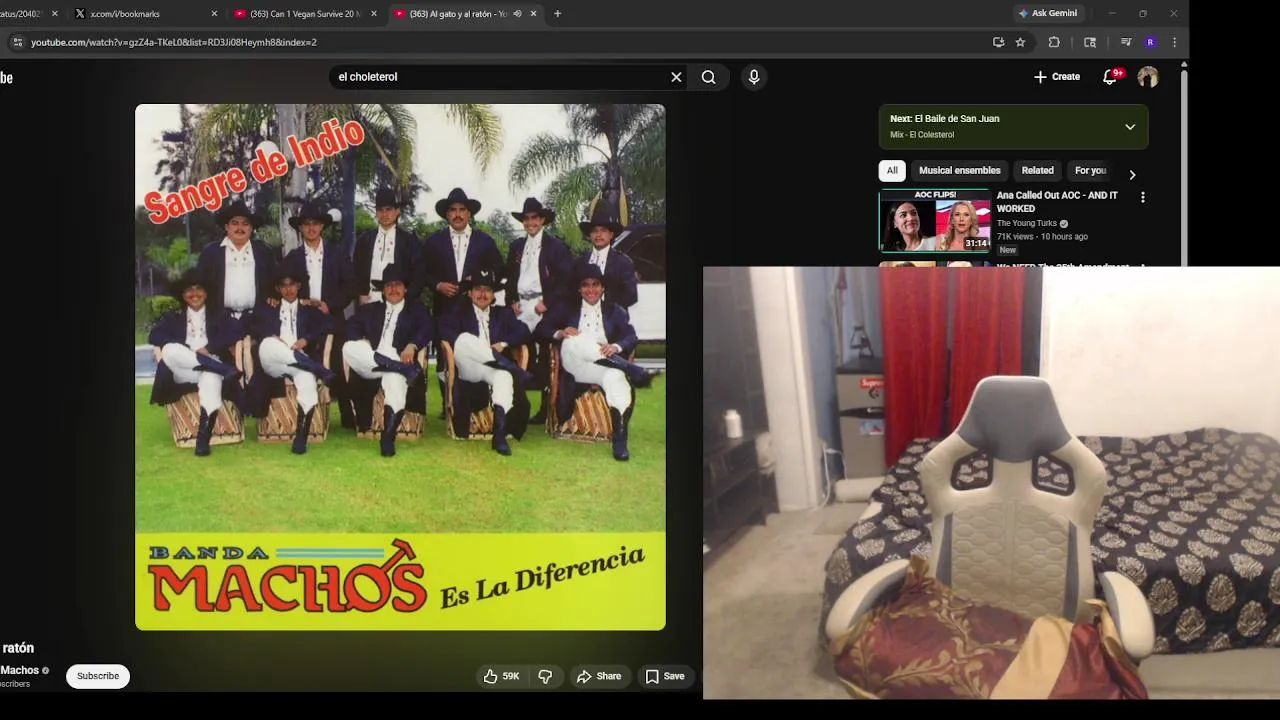1280x720 pixels.
Task: Open the notifications bell
Action: (x=1110, y=77)
